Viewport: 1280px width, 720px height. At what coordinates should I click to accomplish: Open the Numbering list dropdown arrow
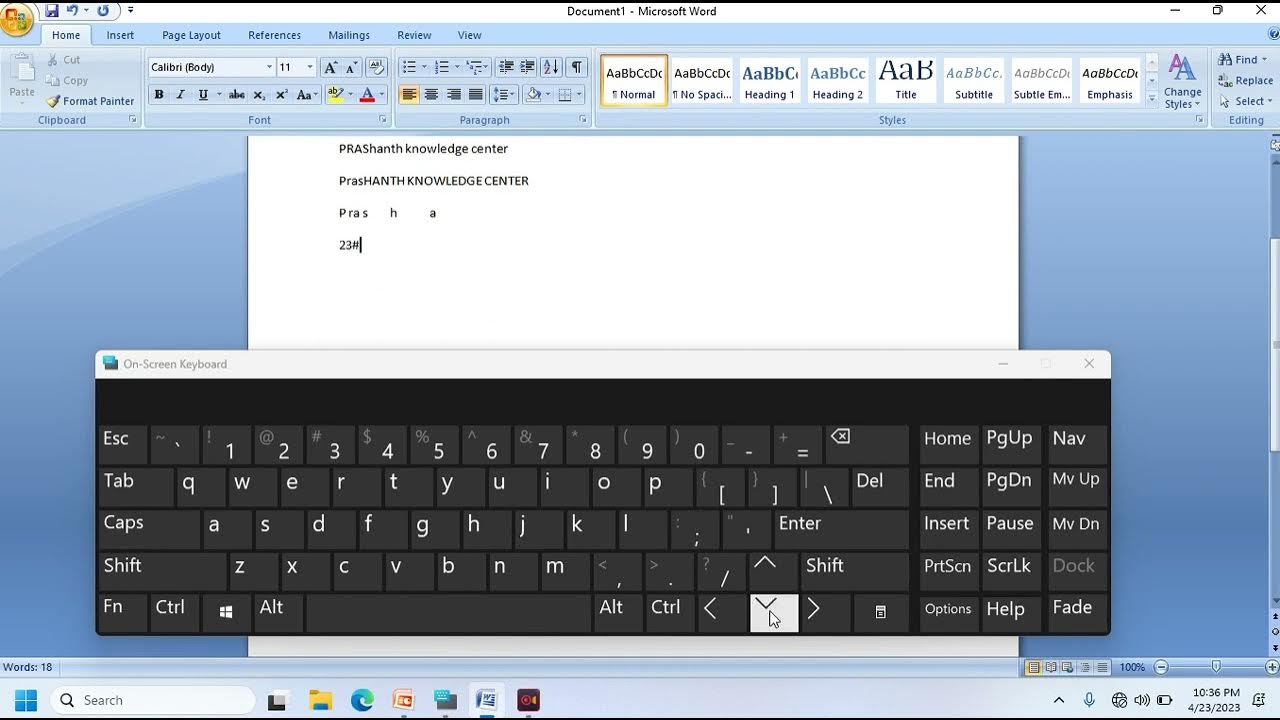pos(457,67)
